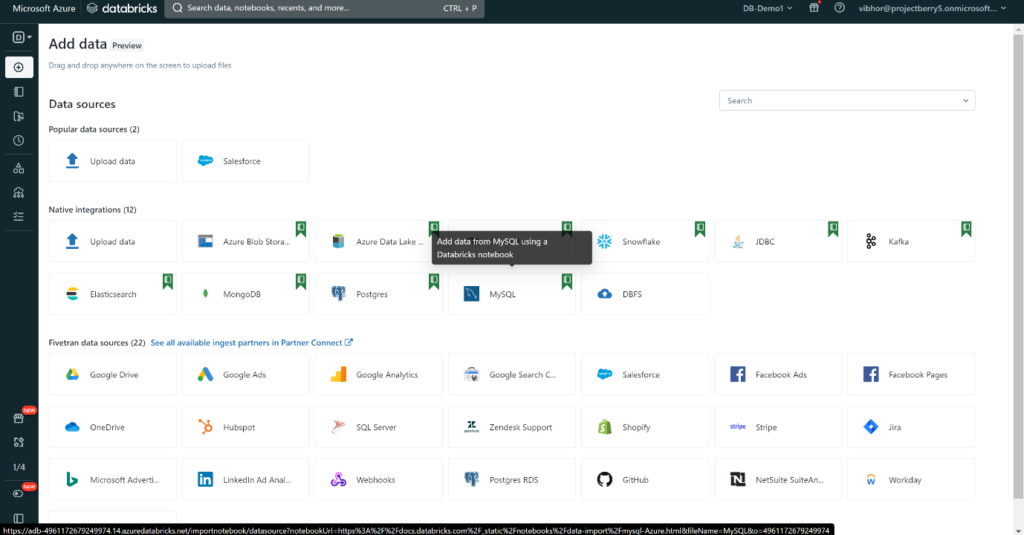1024x535 pixels.
Task: Select the Google Analytics source card
Action: tap(379, 374)
